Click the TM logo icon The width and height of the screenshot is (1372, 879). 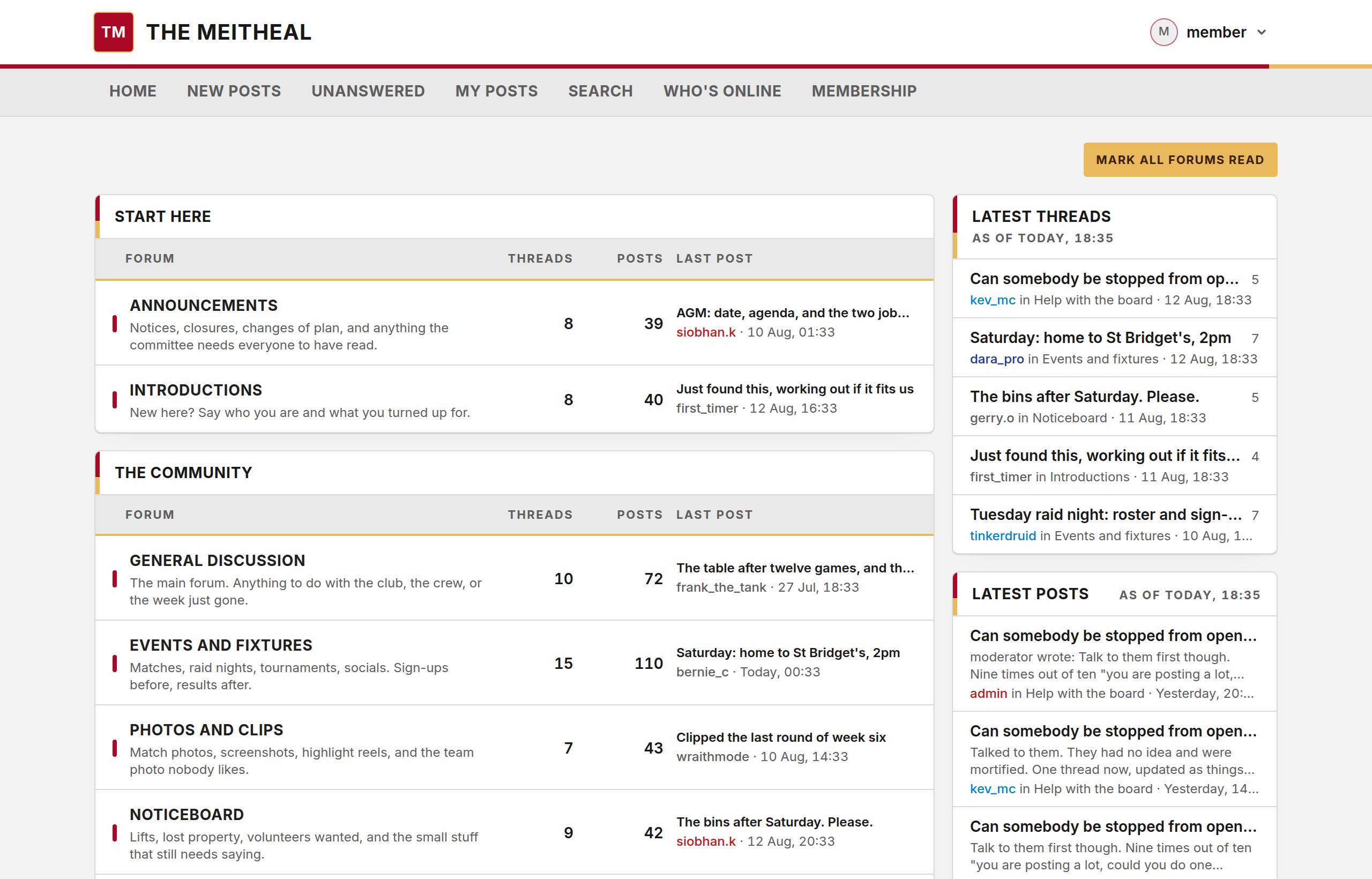click(114, 32)
